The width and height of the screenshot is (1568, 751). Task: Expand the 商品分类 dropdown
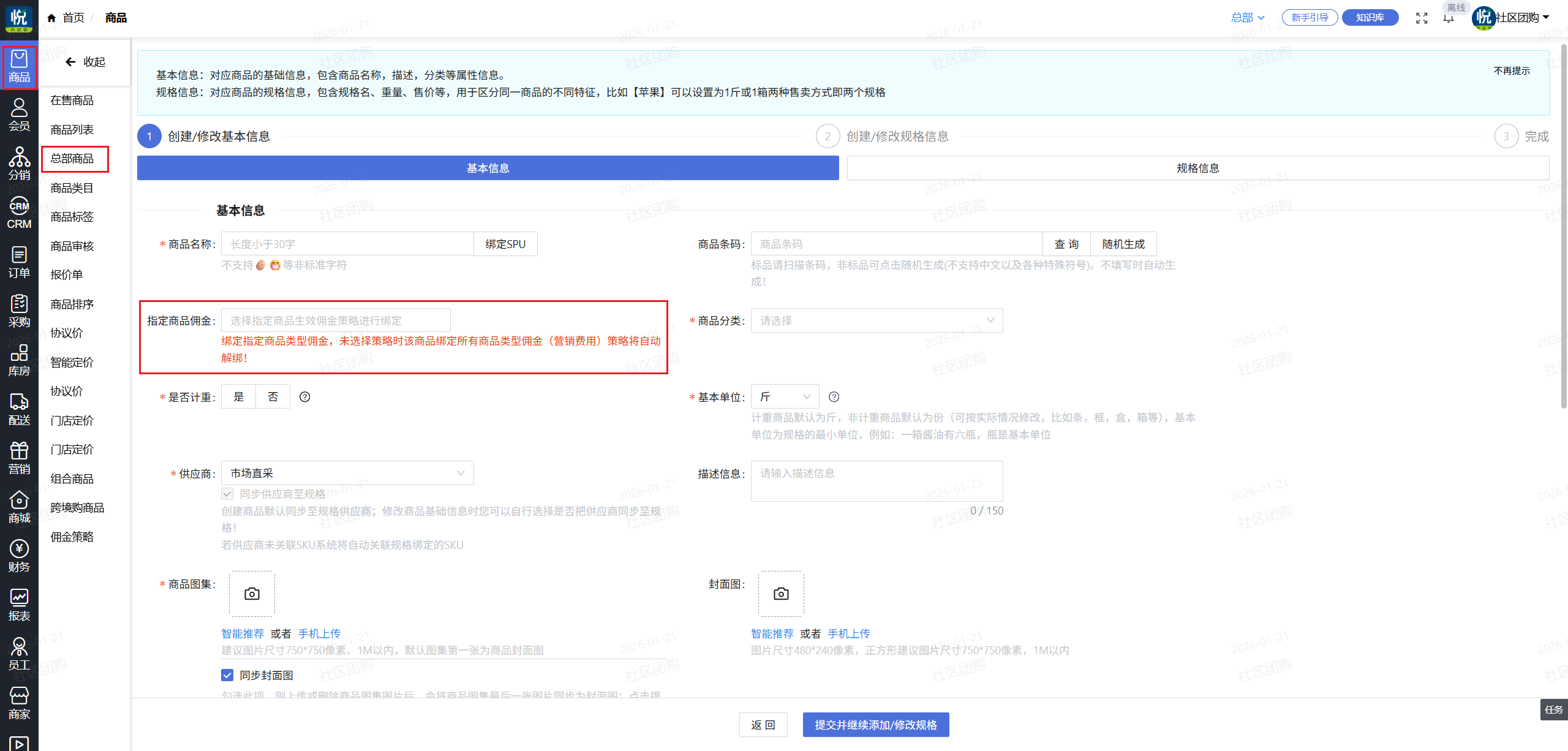click(x=876, y=320)
